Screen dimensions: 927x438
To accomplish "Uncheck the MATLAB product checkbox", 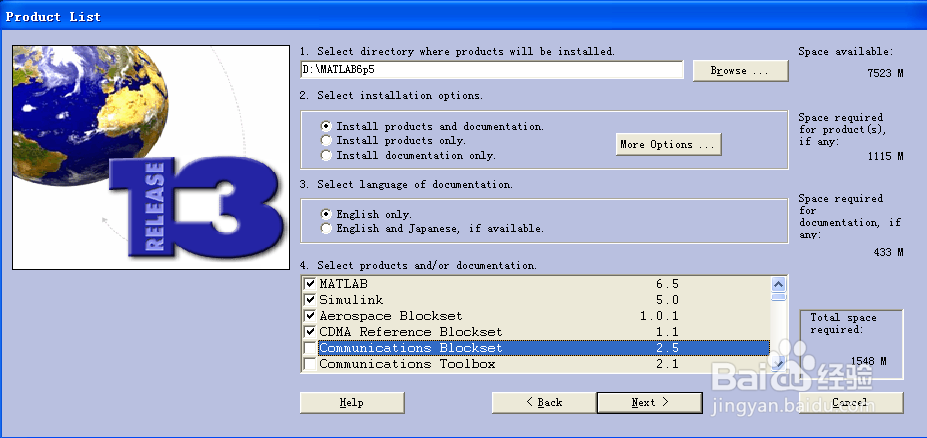I will (309, 284).
